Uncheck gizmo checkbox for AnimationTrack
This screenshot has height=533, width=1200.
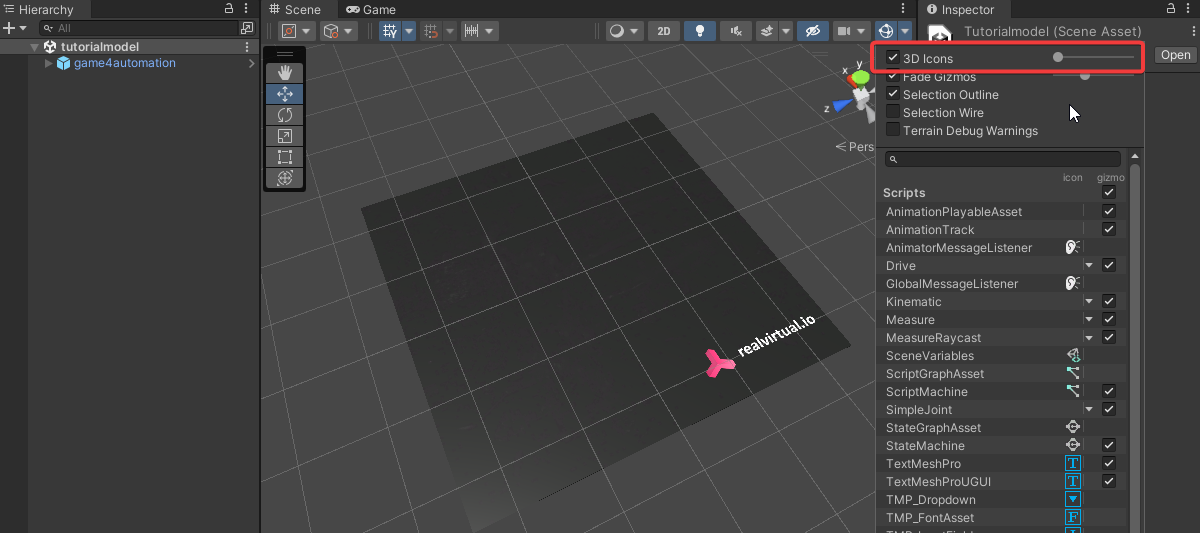pyautogui.click(x=1108, y=230)
